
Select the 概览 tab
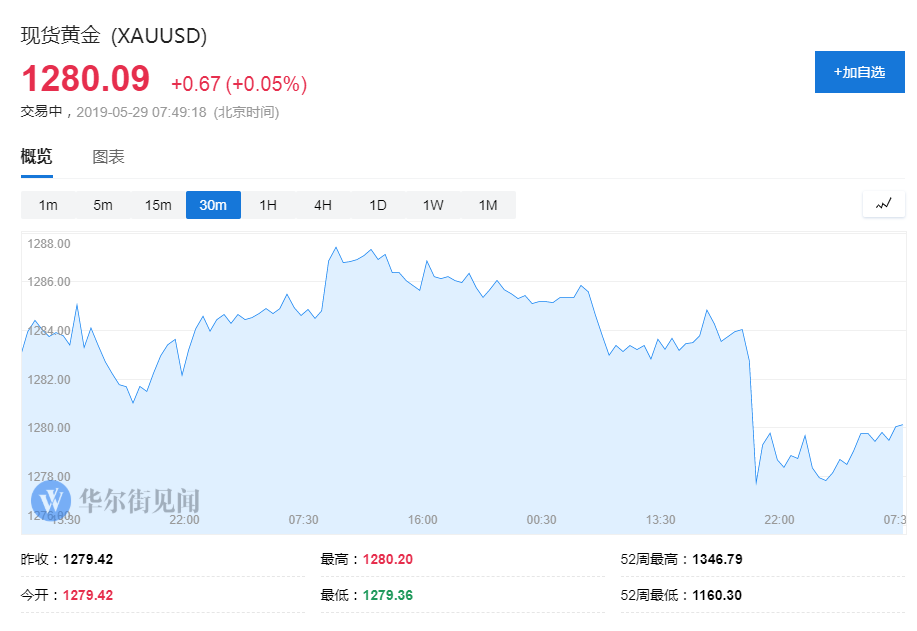coord(36,157)
